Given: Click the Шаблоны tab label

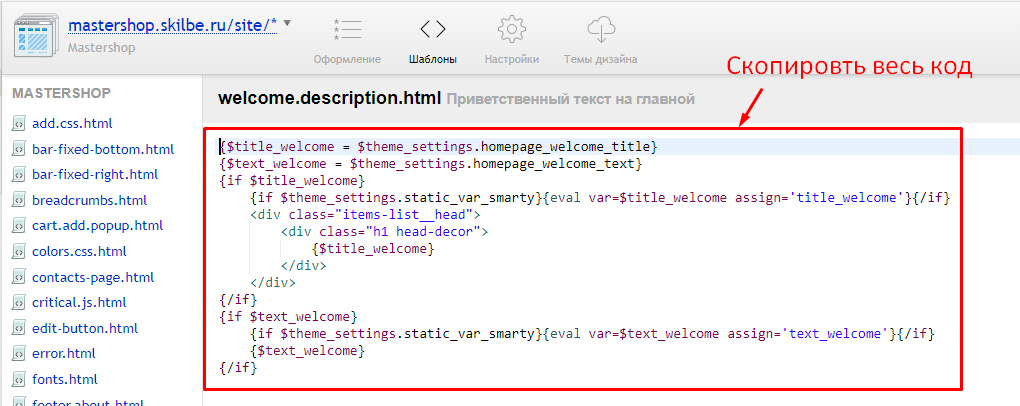Looking at the screenshot, I should [x=432, y=59].
